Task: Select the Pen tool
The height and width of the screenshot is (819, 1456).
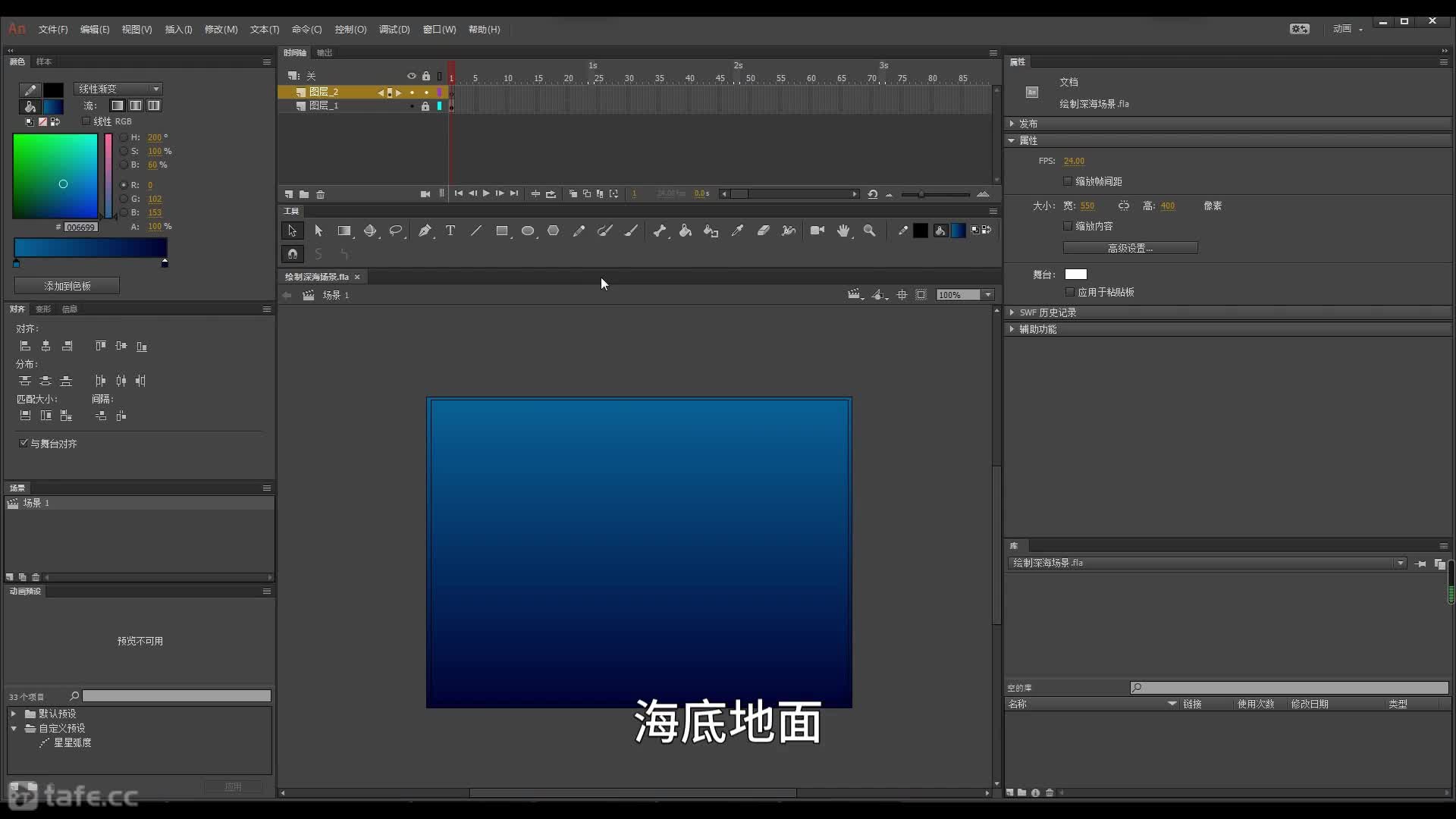Action: coord(425,231)
